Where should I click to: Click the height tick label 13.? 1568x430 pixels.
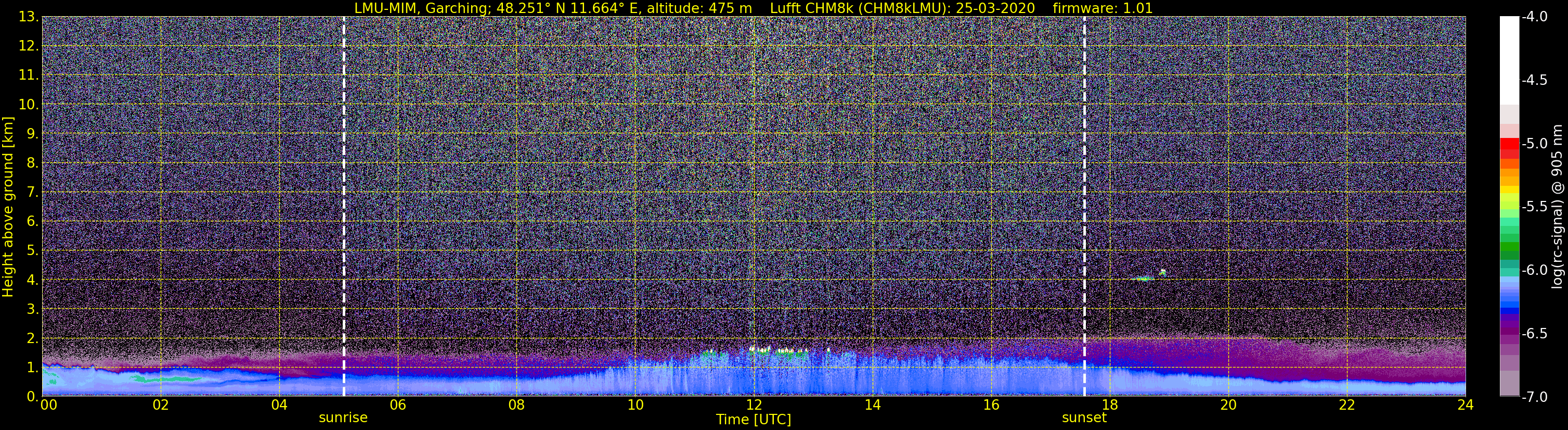pyautogui.click(x=29, y=17)
